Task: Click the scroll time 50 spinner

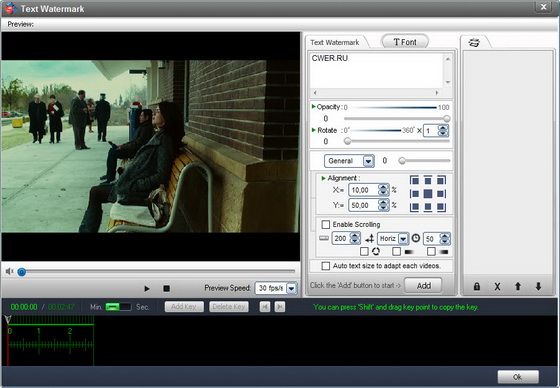Action: pos(445,239)
